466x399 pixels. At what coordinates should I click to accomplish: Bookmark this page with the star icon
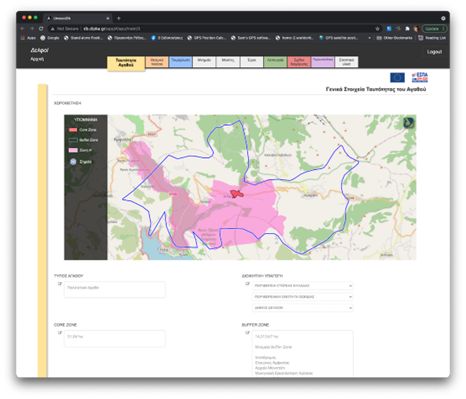(x=377, y=29)
